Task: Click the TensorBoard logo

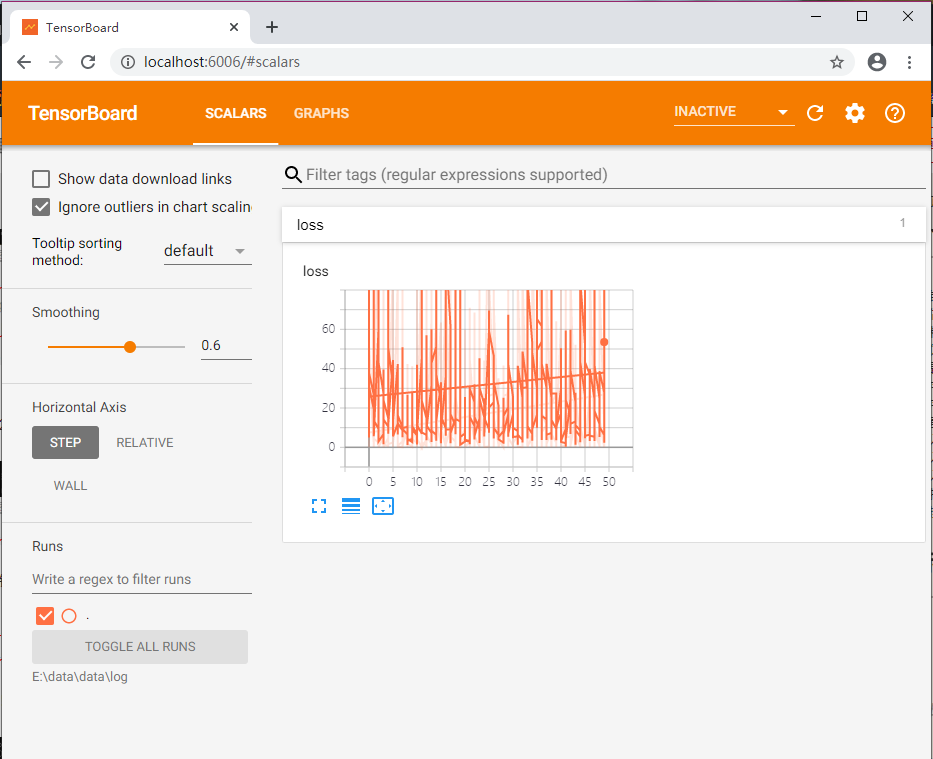Action: click(x=83, y=113)
